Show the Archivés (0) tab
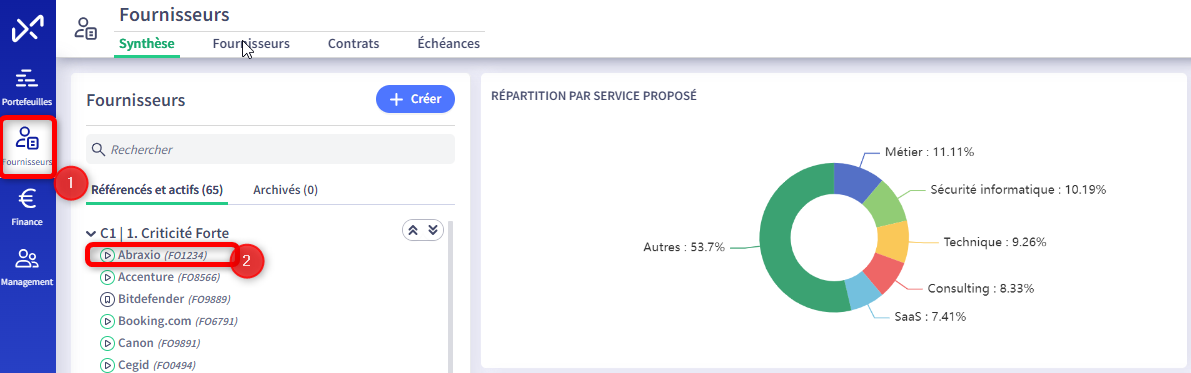The height and width of the screenshot is (373, 1191). click(285, 190)
